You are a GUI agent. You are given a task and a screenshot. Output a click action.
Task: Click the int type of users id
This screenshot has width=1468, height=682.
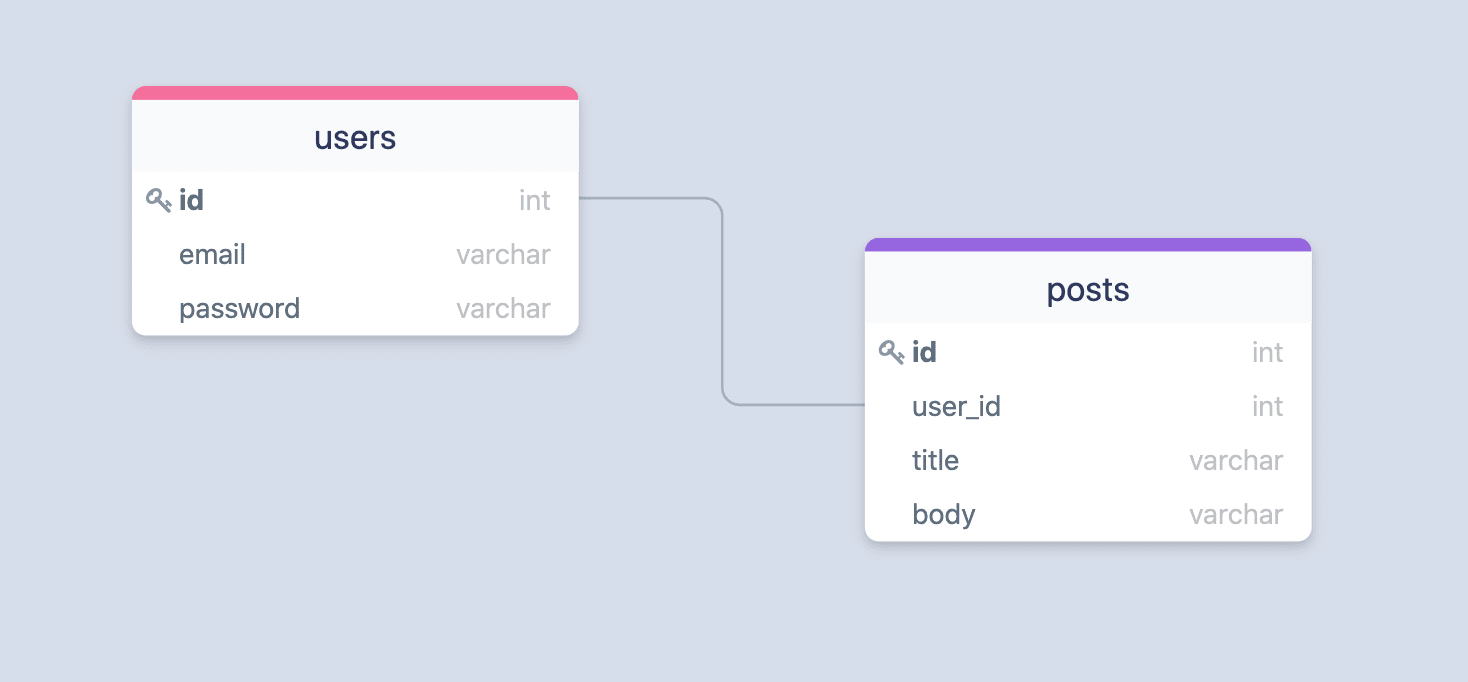tap(534, 200)
